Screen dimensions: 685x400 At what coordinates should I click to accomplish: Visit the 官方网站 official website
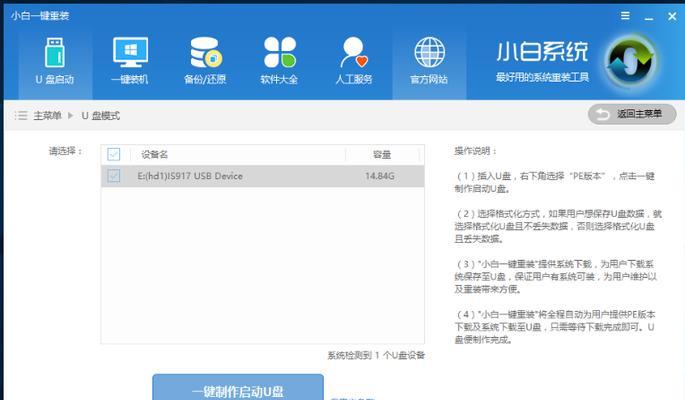pos(429,61)
